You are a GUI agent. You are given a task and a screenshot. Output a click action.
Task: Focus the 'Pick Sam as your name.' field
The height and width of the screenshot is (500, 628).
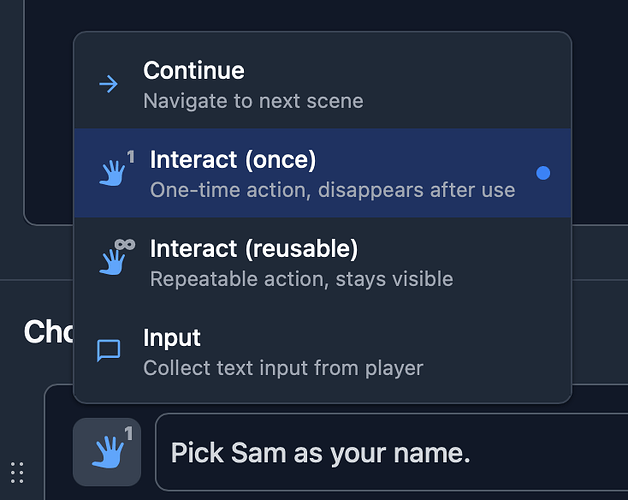click(390, 453)
